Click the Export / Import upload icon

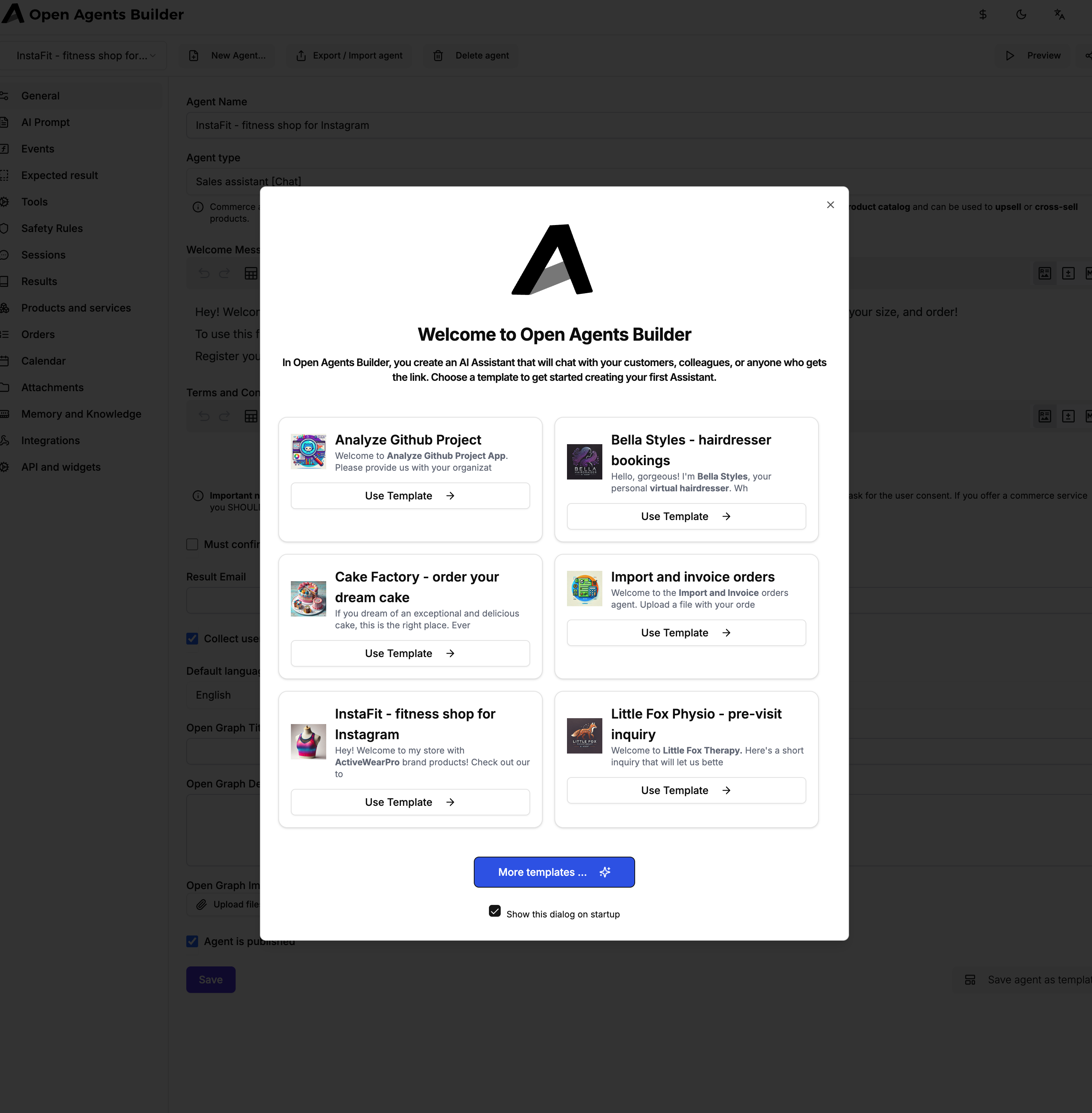click(x=300, y=56)
